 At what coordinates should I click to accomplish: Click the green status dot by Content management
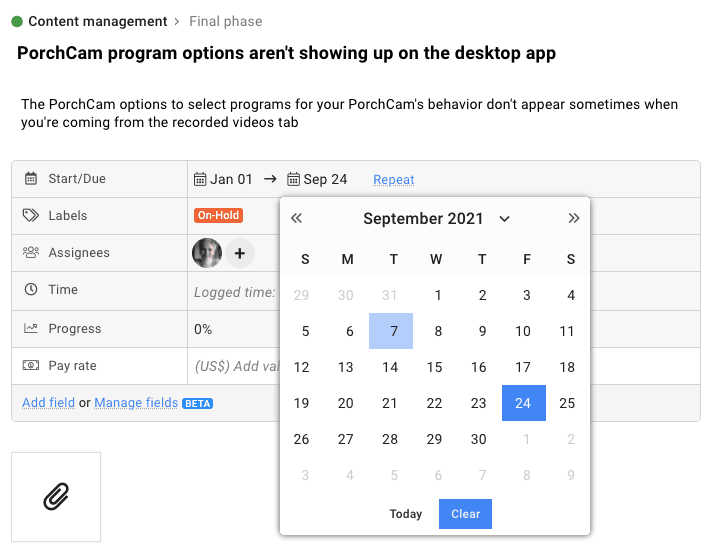pos(17,21)
